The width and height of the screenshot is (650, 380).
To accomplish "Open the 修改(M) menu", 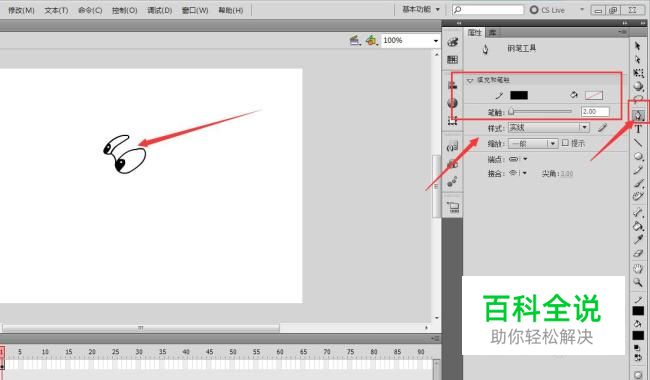I will [21, 10].
